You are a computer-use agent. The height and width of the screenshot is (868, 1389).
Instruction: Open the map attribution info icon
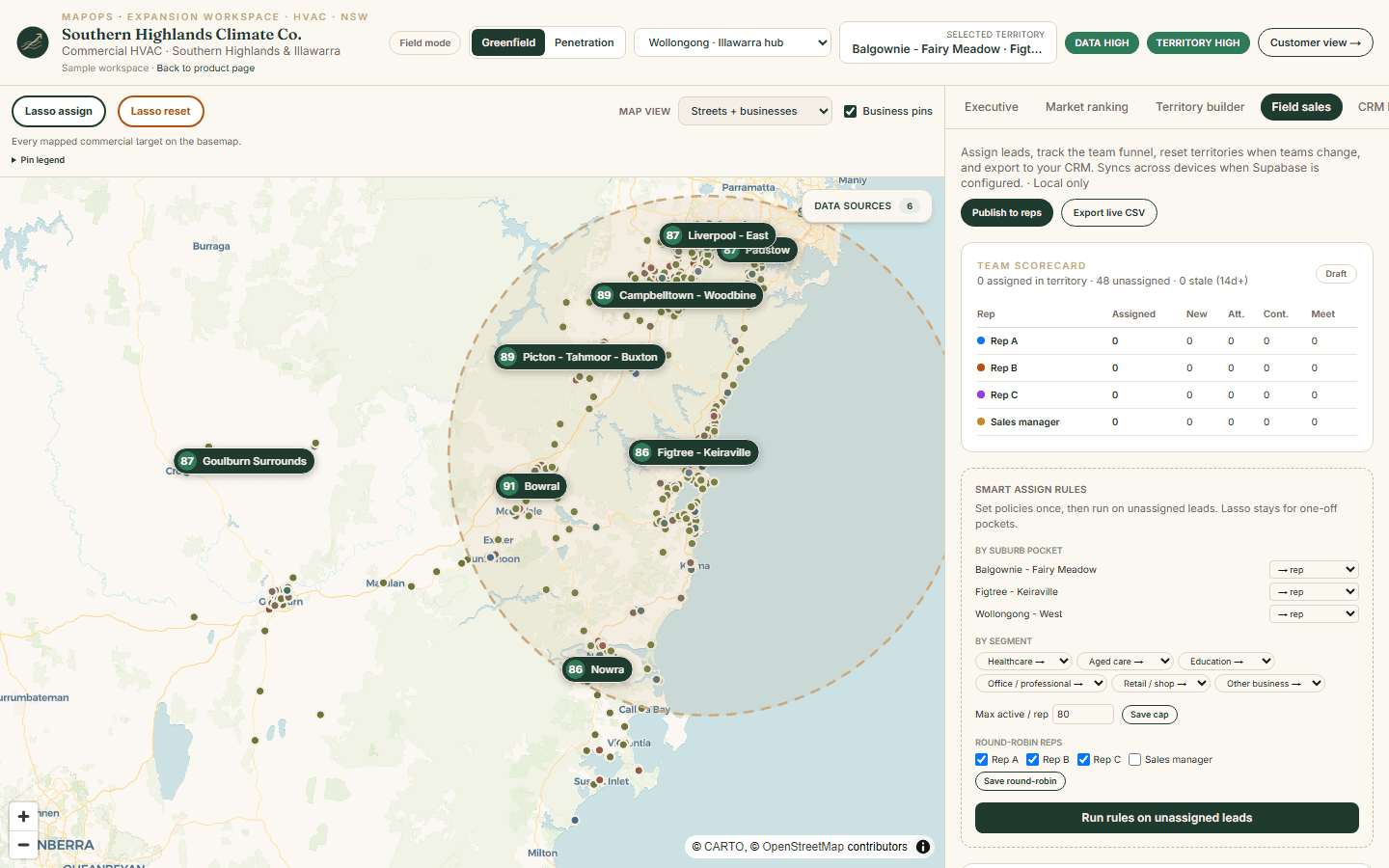pyautogui.click(x=923, y=847)
